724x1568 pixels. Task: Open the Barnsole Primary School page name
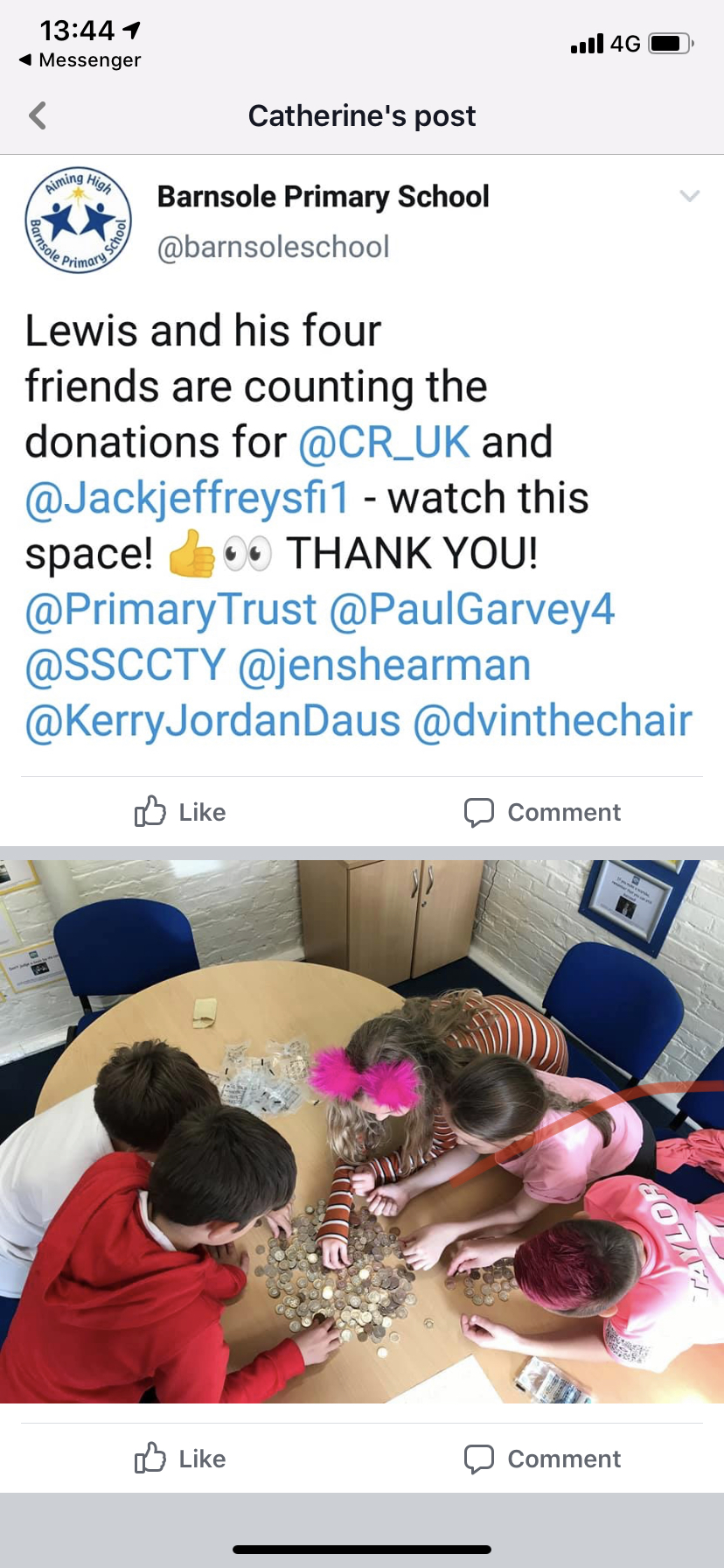click(323, 197)
